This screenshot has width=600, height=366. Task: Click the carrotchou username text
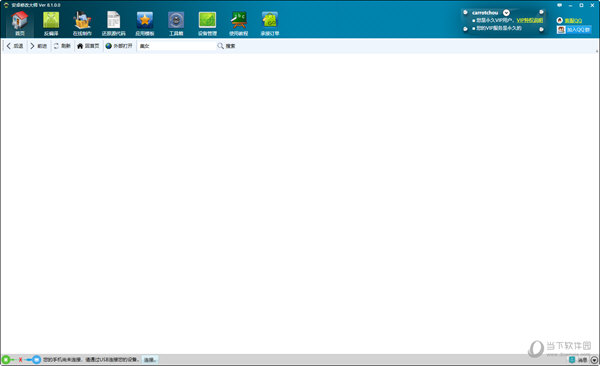tap(485, 13)
